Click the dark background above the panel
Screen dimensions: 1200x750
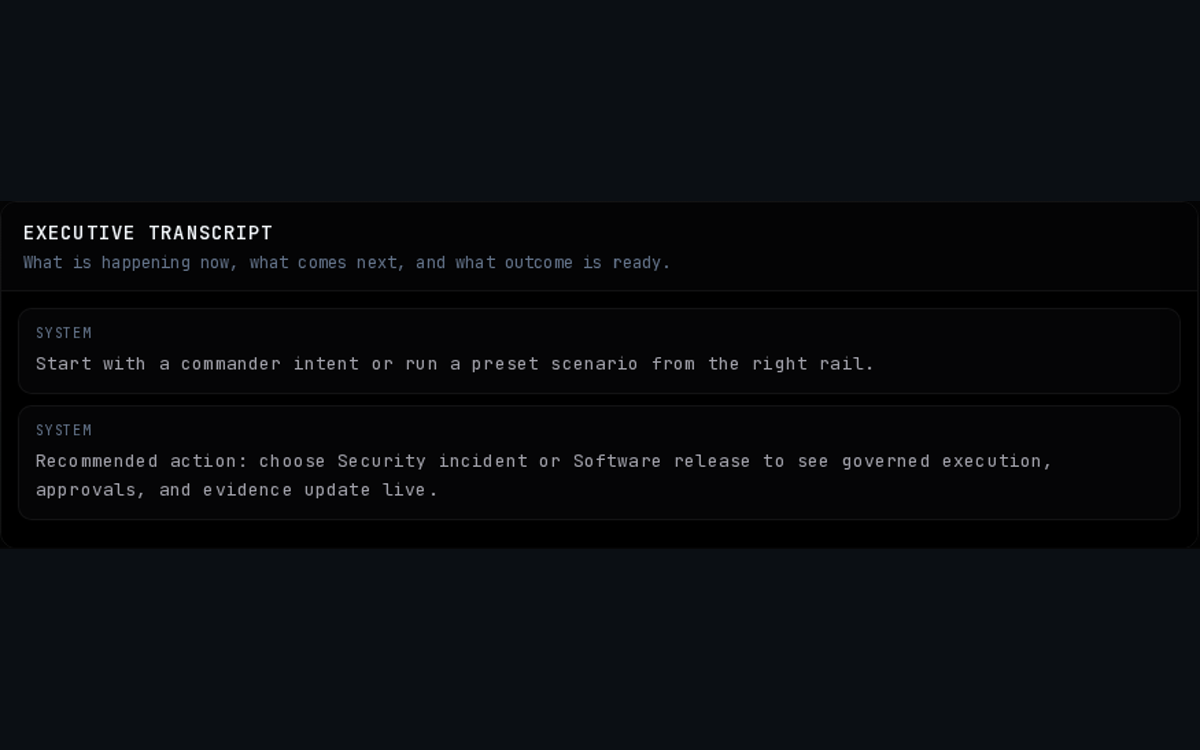600,100
